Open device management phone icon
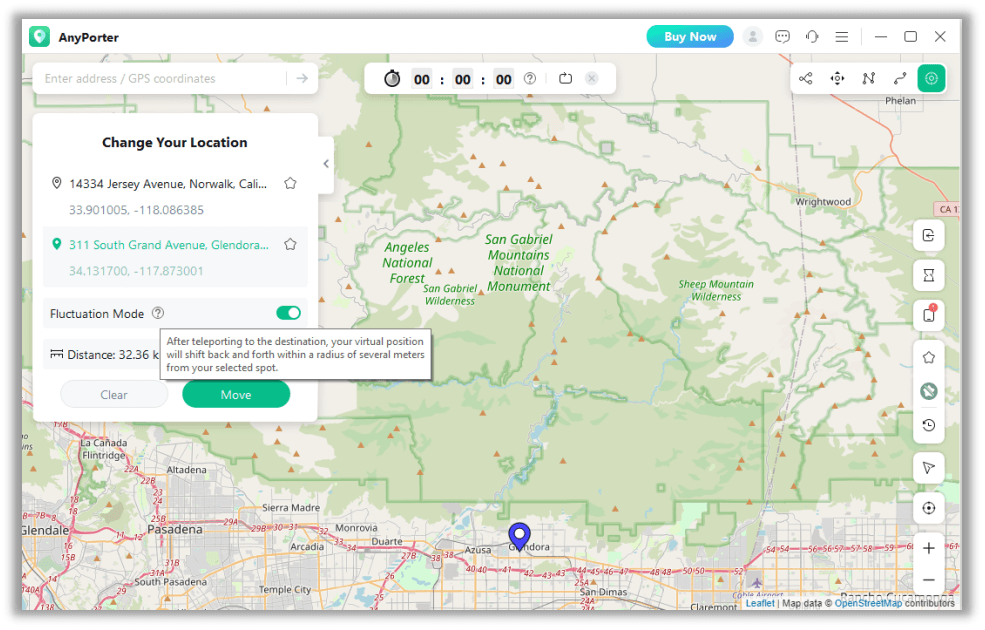The width and height of the screenshot is (985, 630). coord(928,315)
